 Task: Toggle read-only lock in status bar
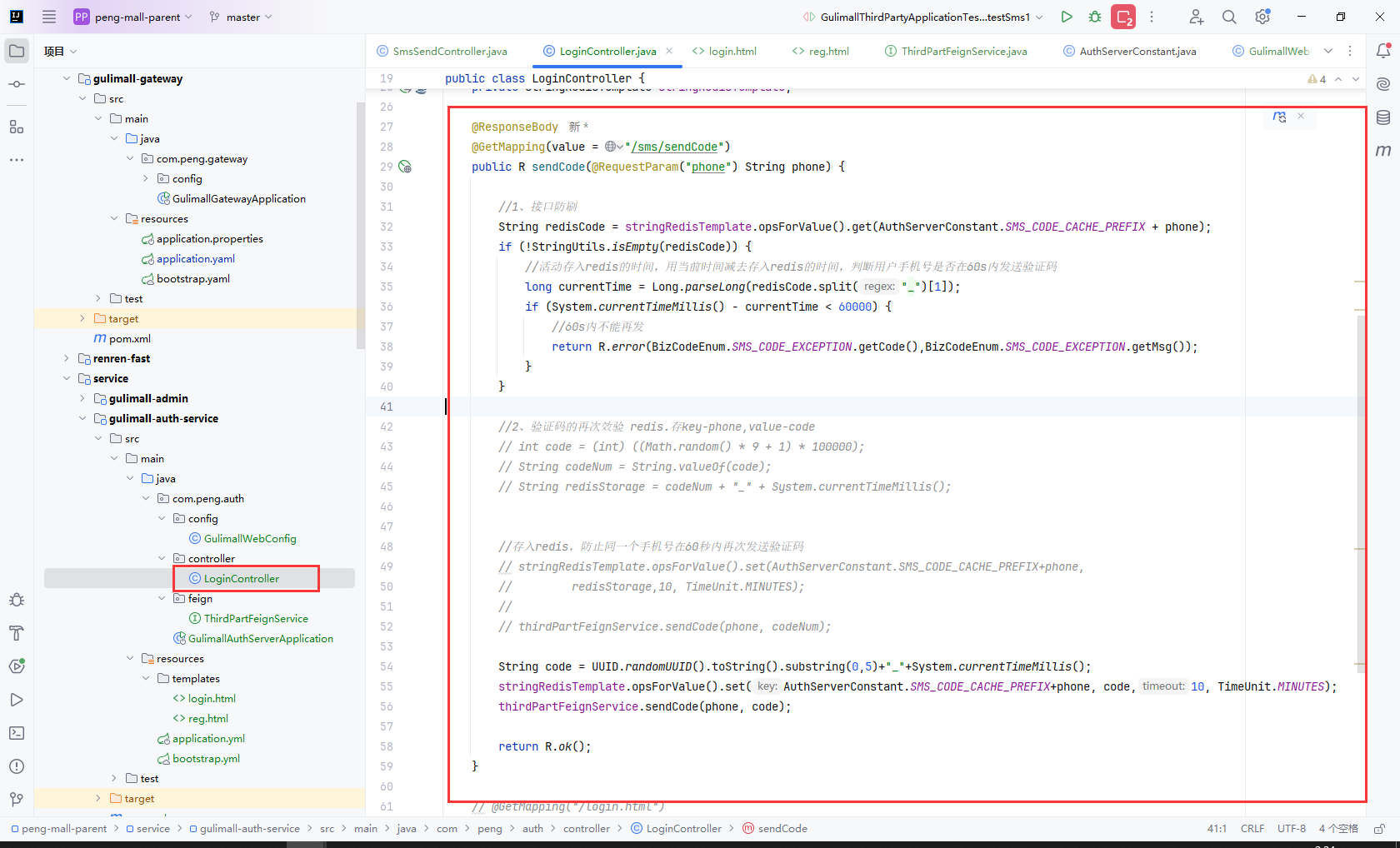pyautogui.click(x=1379, y=829)
